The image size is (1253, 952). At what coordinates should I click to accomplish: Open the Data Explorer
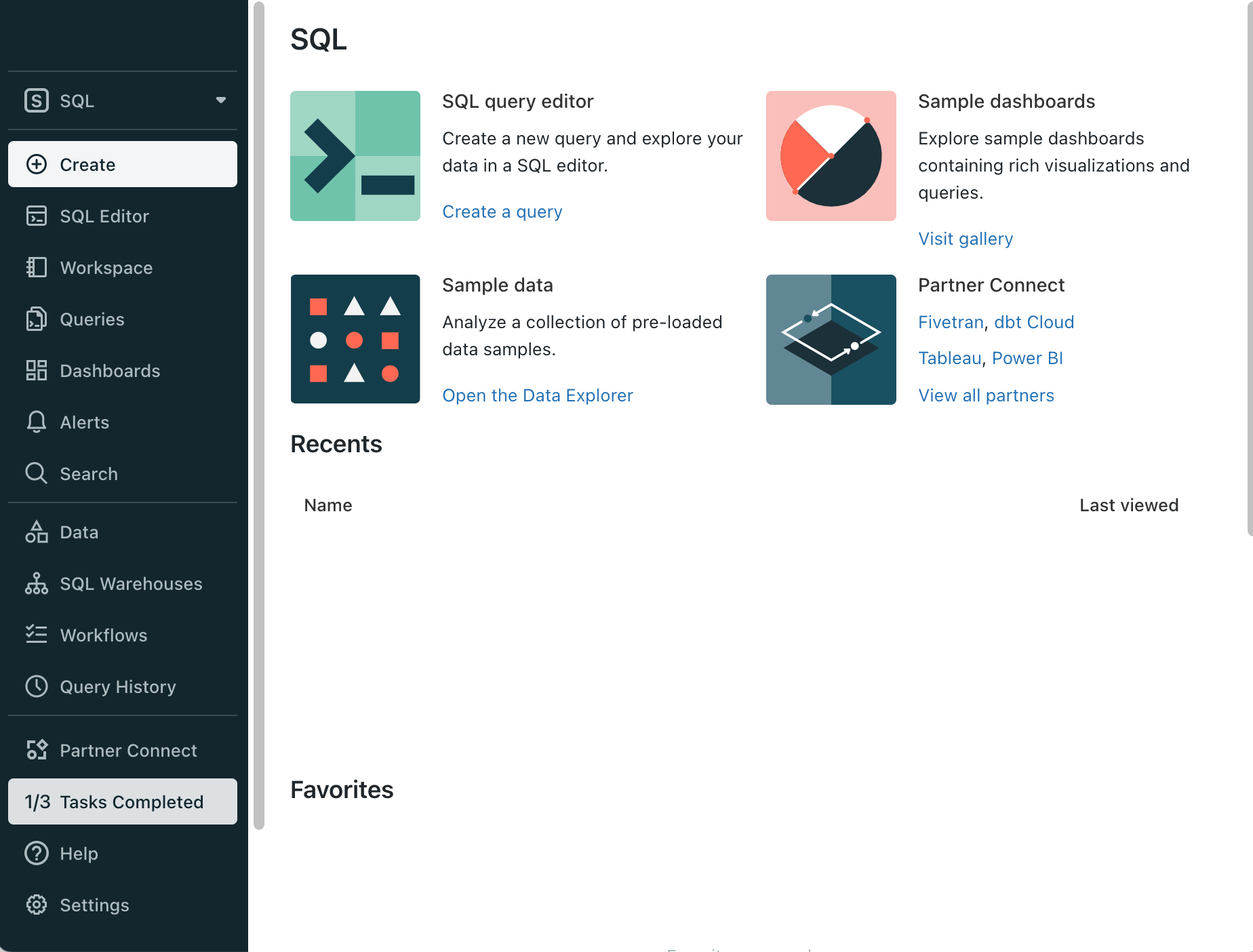[537, 395]
